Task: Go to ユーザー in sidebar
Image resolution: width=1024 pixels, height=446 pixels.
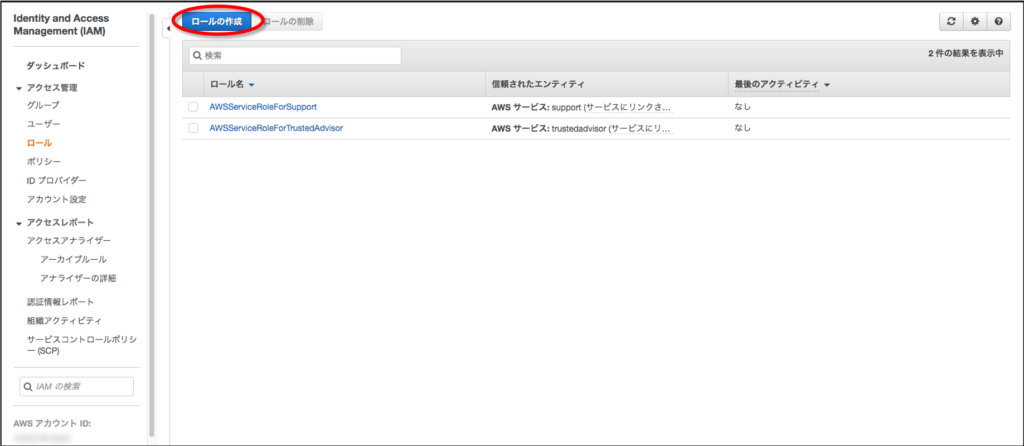Action: click(44, 124)
